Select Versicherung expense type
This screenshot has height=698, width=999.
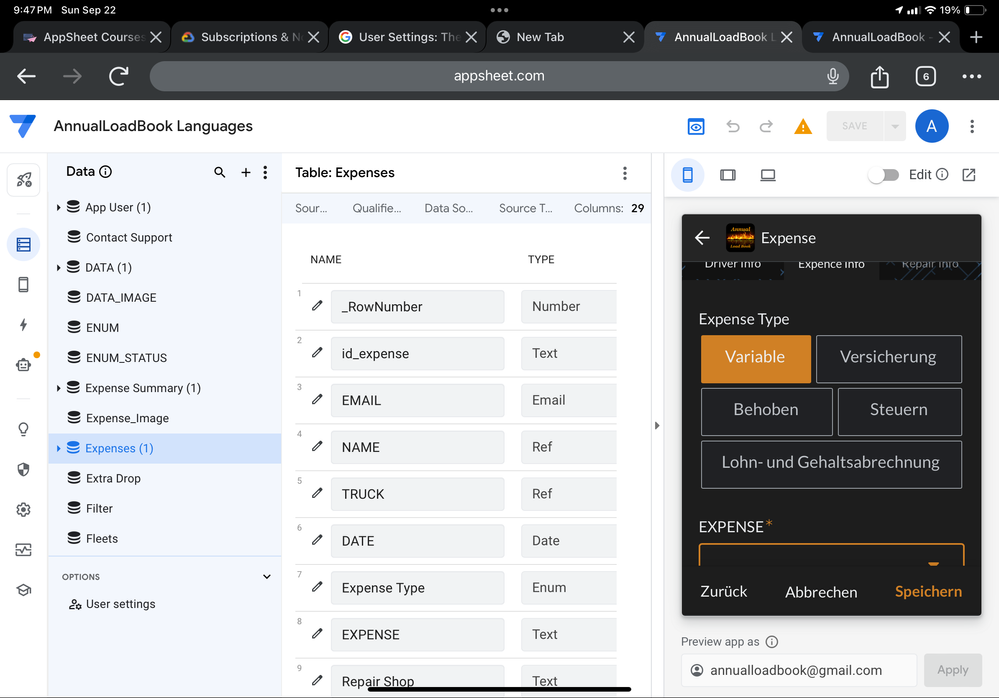tap(888, 359)
